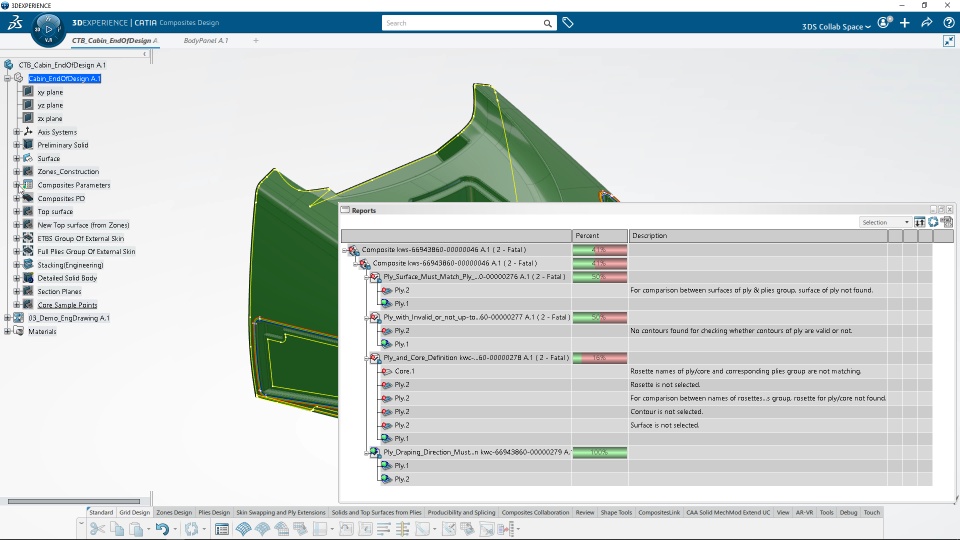The height and width of the screenshot is (540, 960).
Task: Open the user profile icon
Action: tap(884, 23)
